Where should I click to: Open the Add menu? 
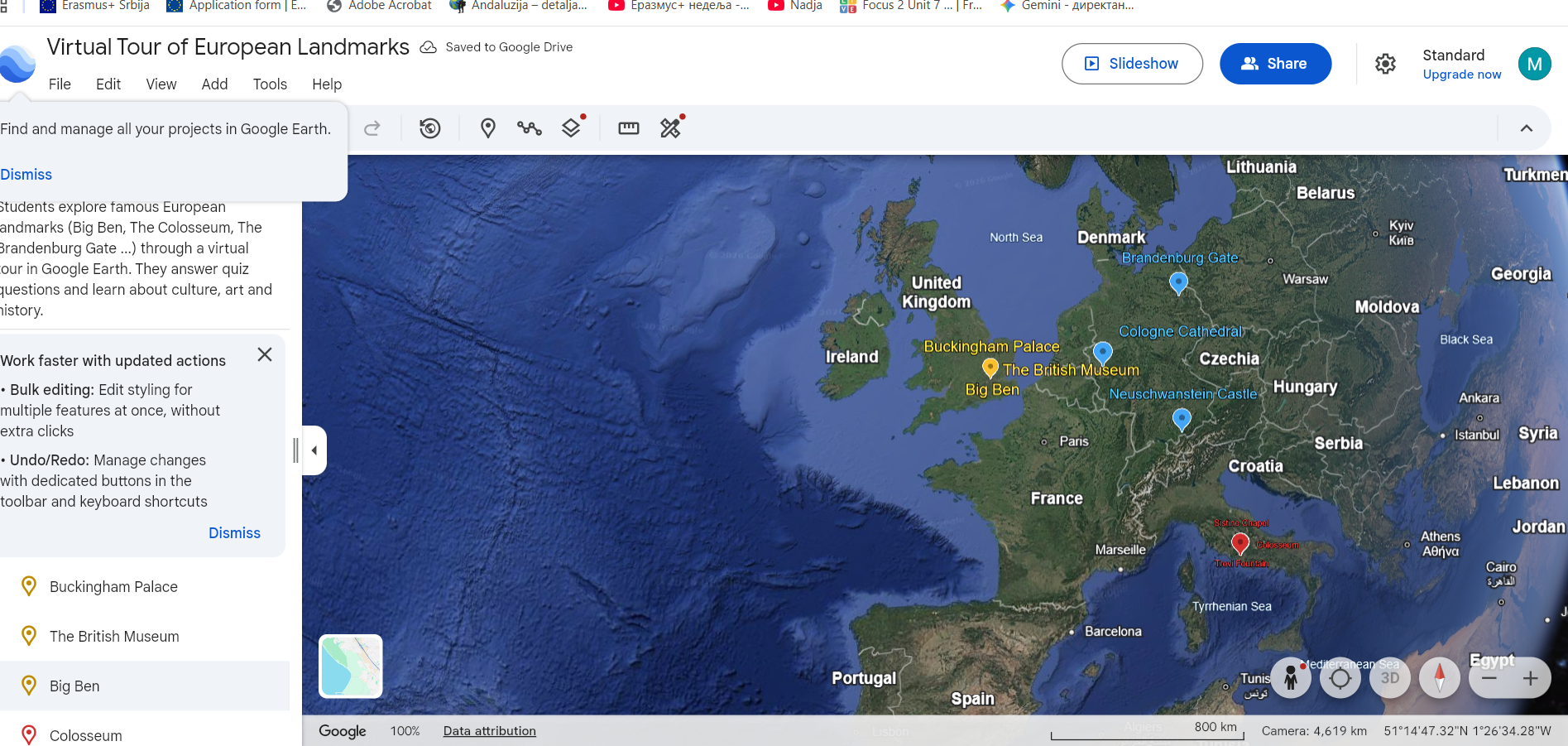pos(214,84)
